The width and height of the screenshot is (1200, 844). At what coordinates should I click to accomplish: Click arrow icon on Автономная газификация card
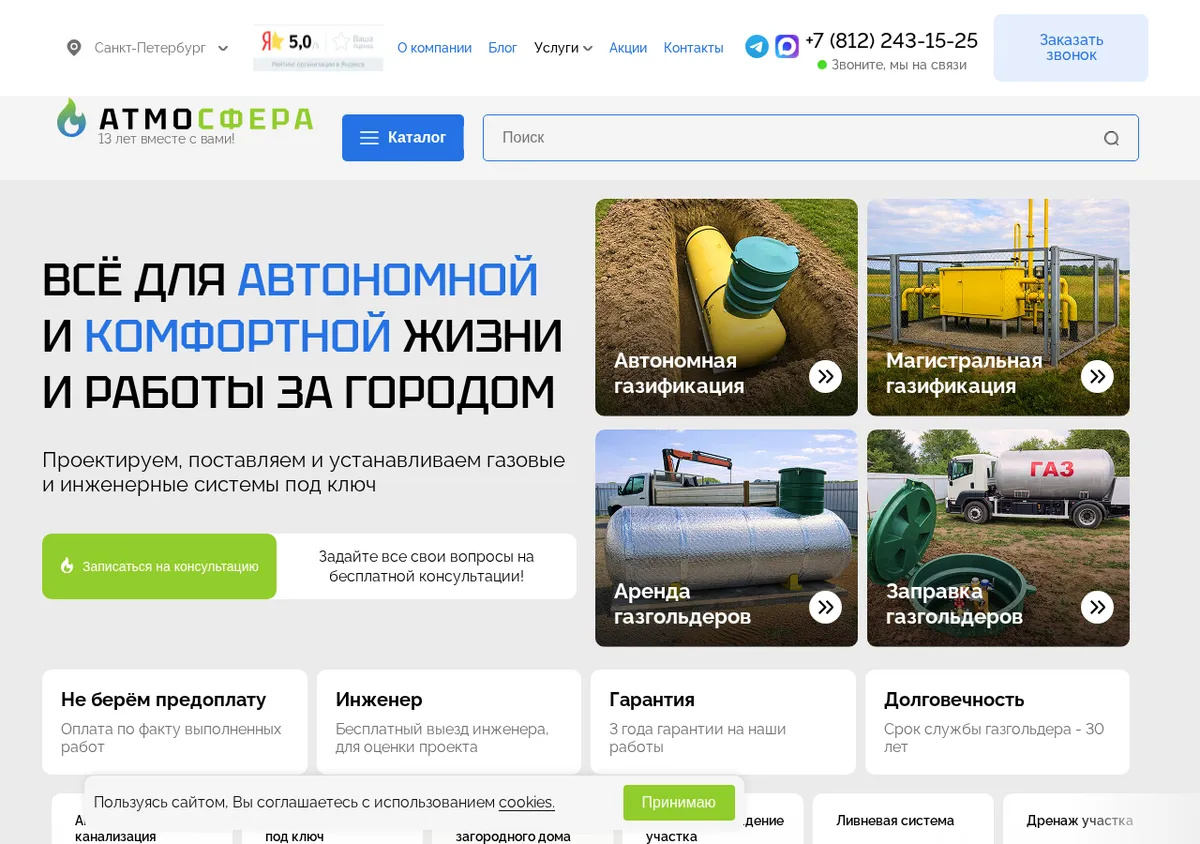pos(825,376)
